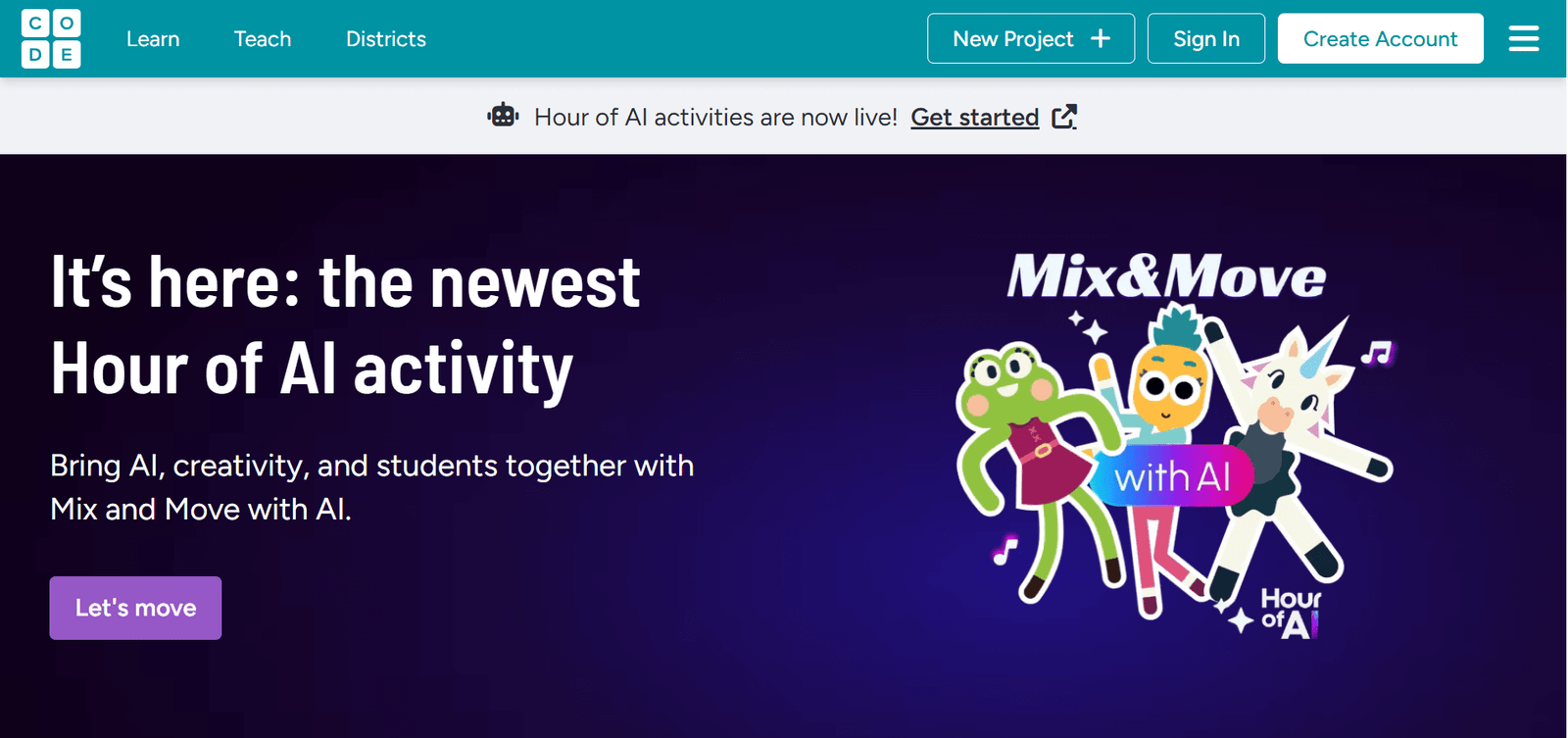The image size is (1568, 738).
Task: Click the Mix&Move title graphic
Action: (x=1166, y=275)
